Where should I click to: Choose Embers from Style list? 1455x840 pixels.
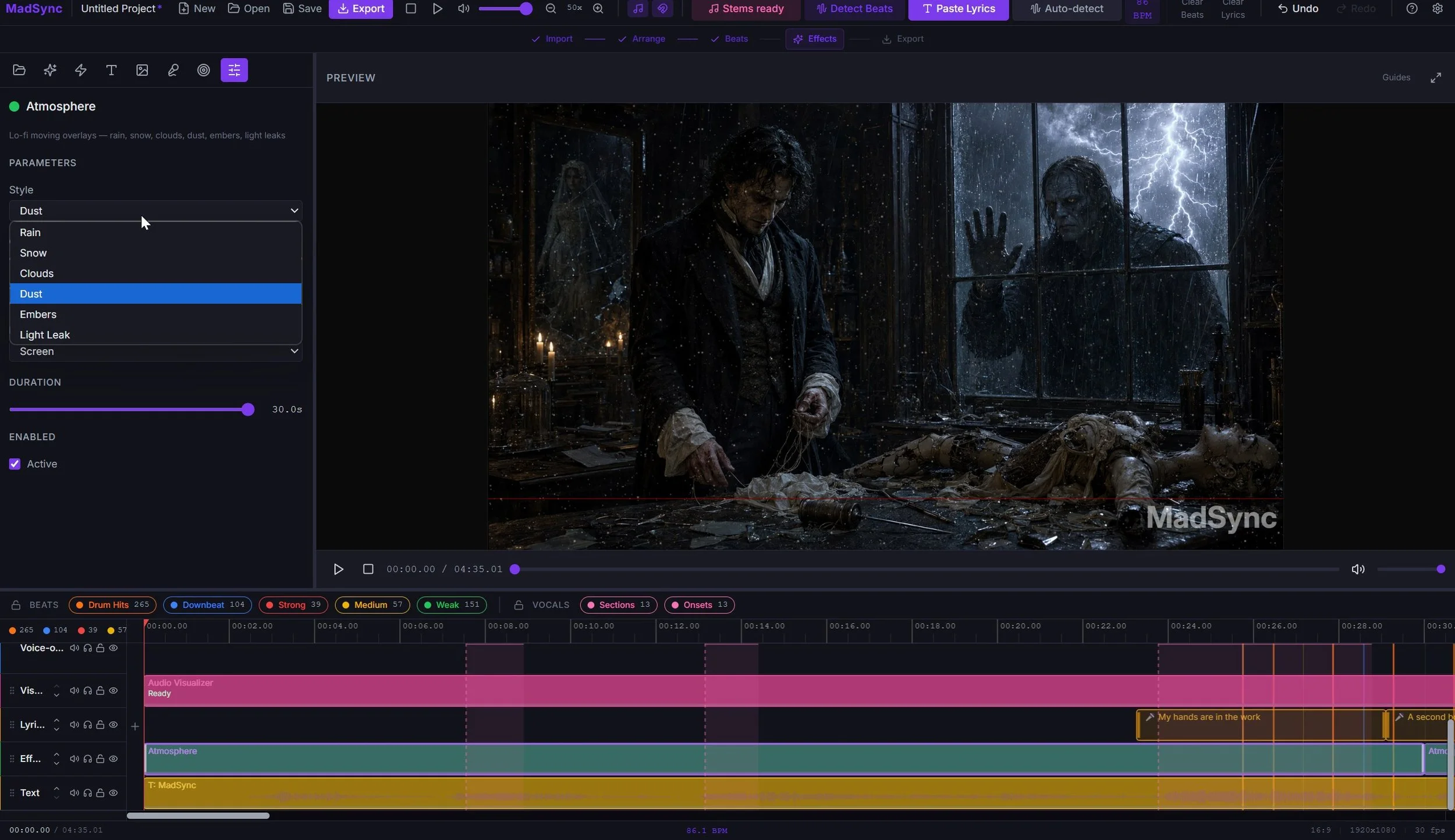click(155, 314)
